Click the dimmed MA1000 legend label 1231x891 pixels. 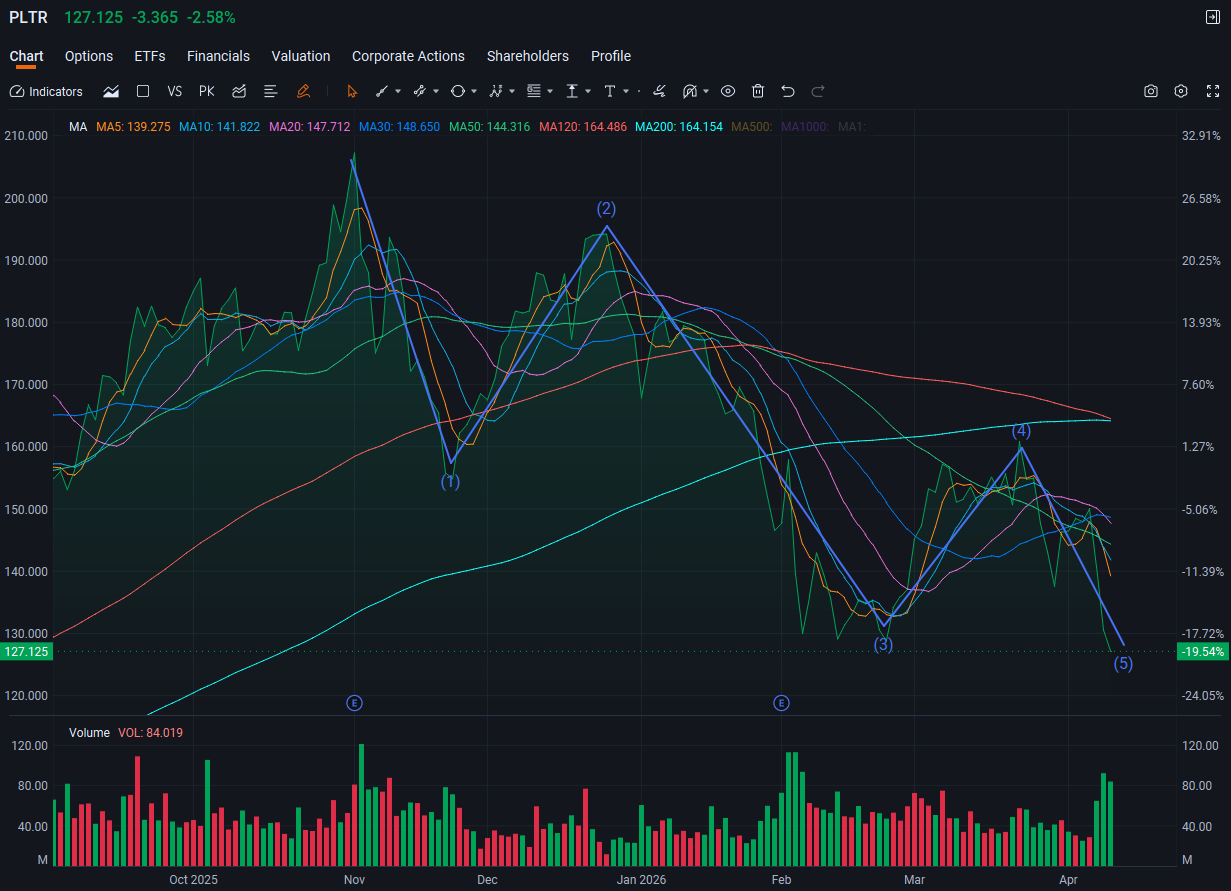click(805, 127)
